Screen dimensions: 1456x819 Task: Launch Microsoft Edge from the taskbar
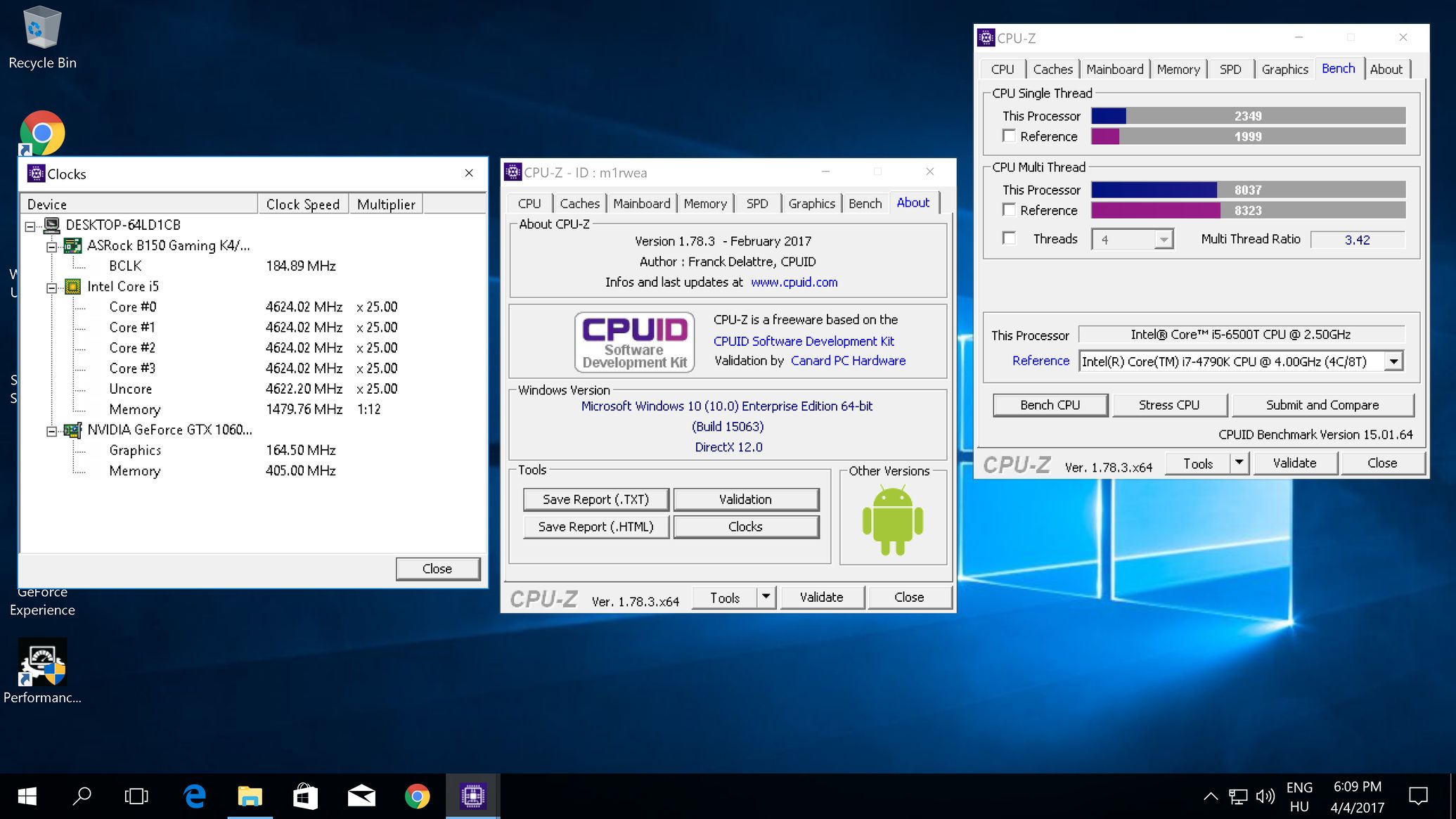tap(195, 797)
